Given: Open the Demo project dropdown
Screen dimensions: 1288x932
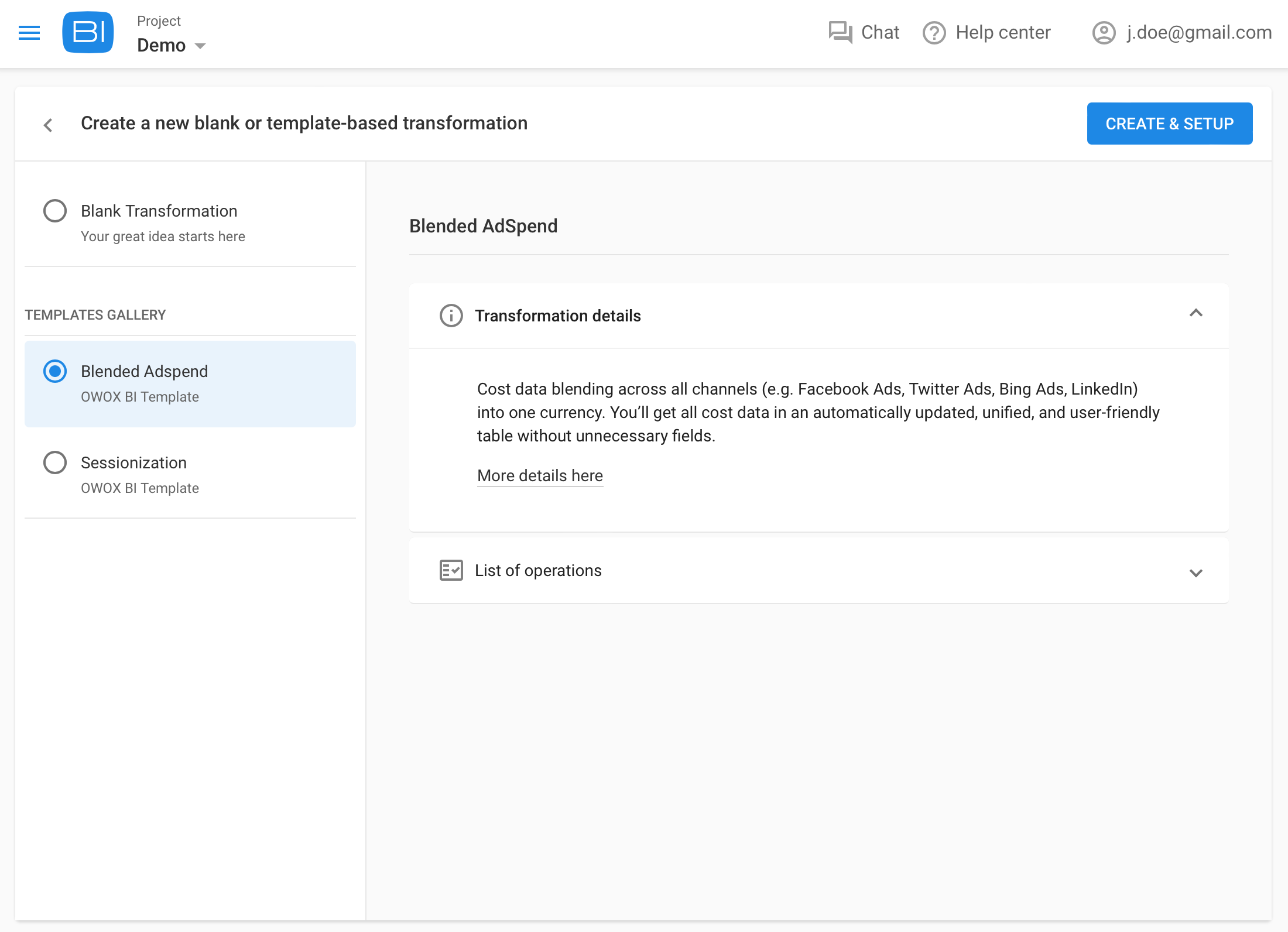Looking at the screenshot, I should tap(171, 45).
